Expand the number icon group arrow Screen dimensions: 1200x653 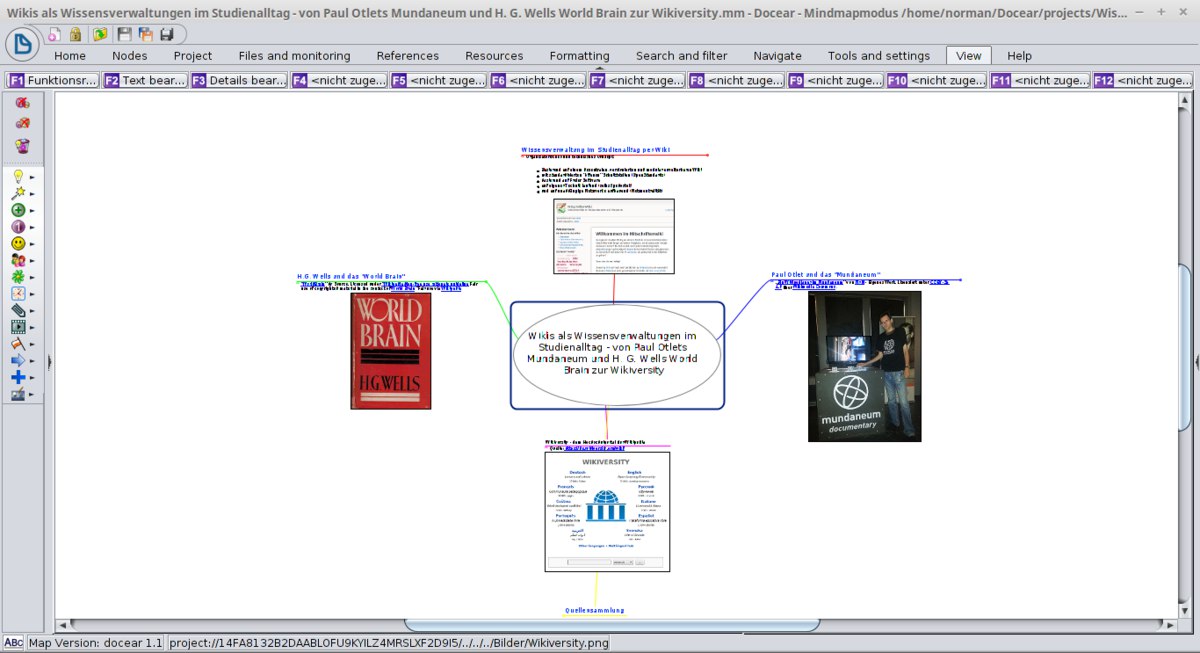pos(32,228)
